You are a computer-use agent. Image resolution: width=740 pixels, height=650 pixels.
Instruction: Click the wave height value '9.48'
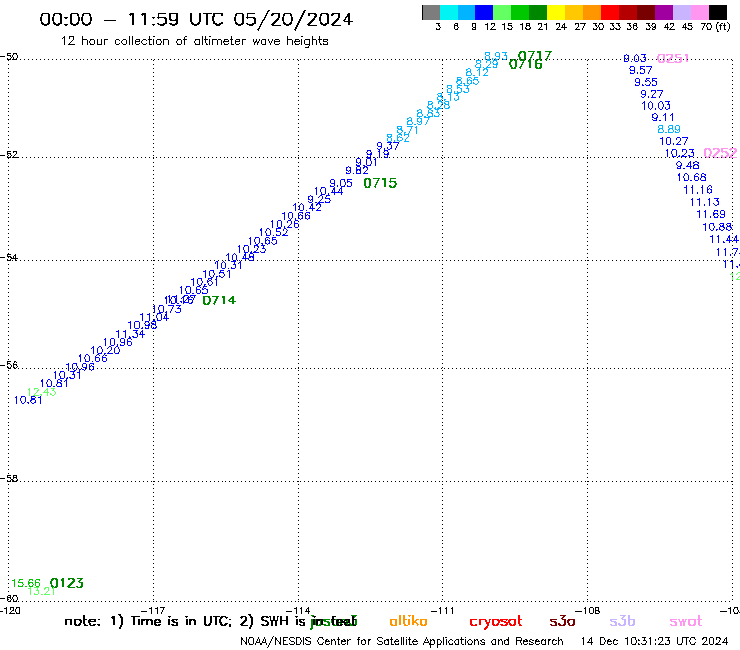pyautogui.click(x=688, y=165)
